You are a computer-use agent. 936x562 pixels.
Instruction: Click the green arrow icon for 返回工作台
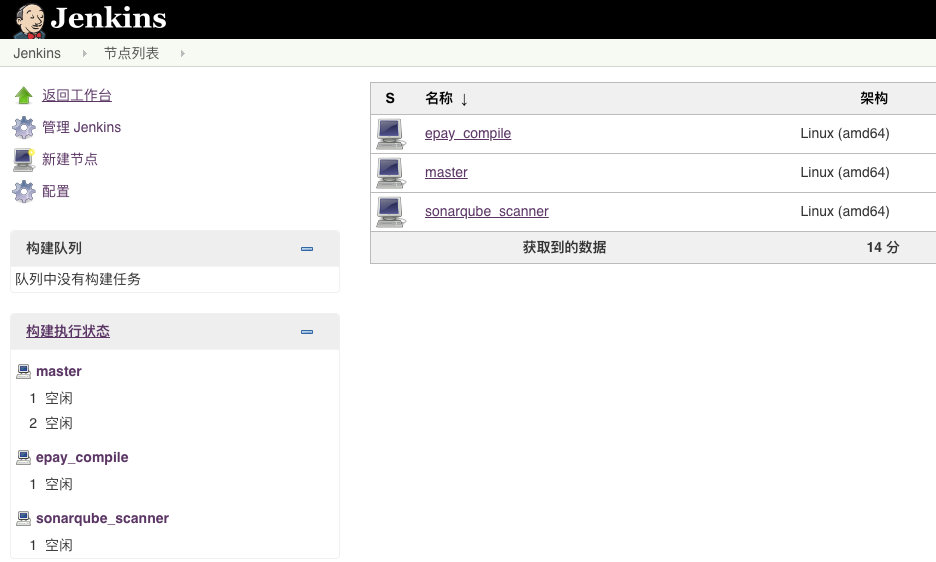pos(24,96)
